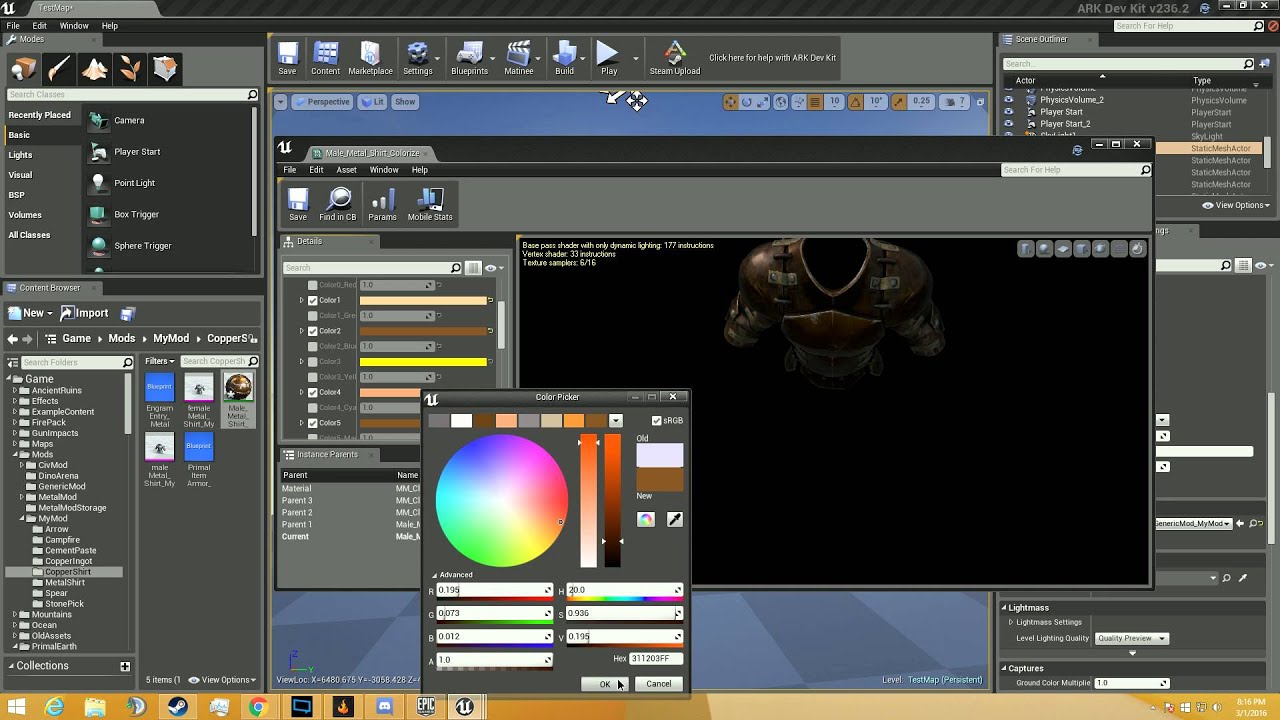Switch to the Instance Parents tab
Viewport: 1280px width, 720px height.
click(x=327, y=455)
